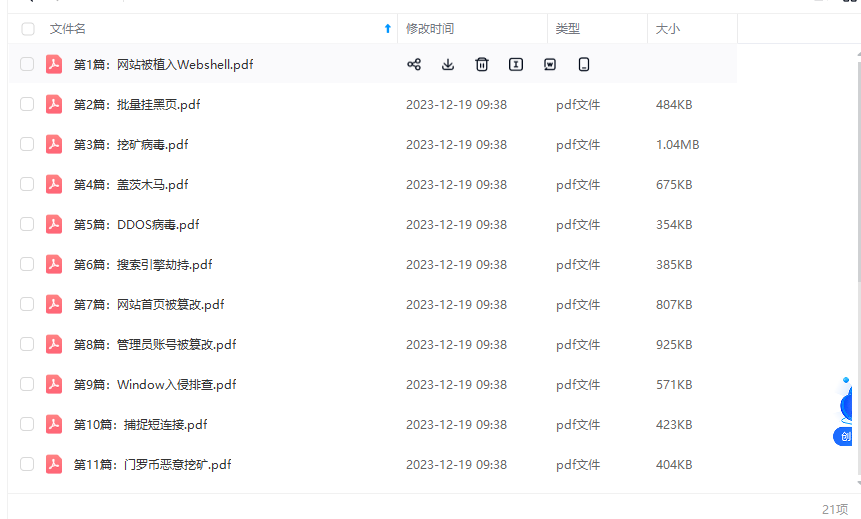Click the 1.04MB size cell
The width and height of the screenshot is (861, 519).
coord(678,144)
